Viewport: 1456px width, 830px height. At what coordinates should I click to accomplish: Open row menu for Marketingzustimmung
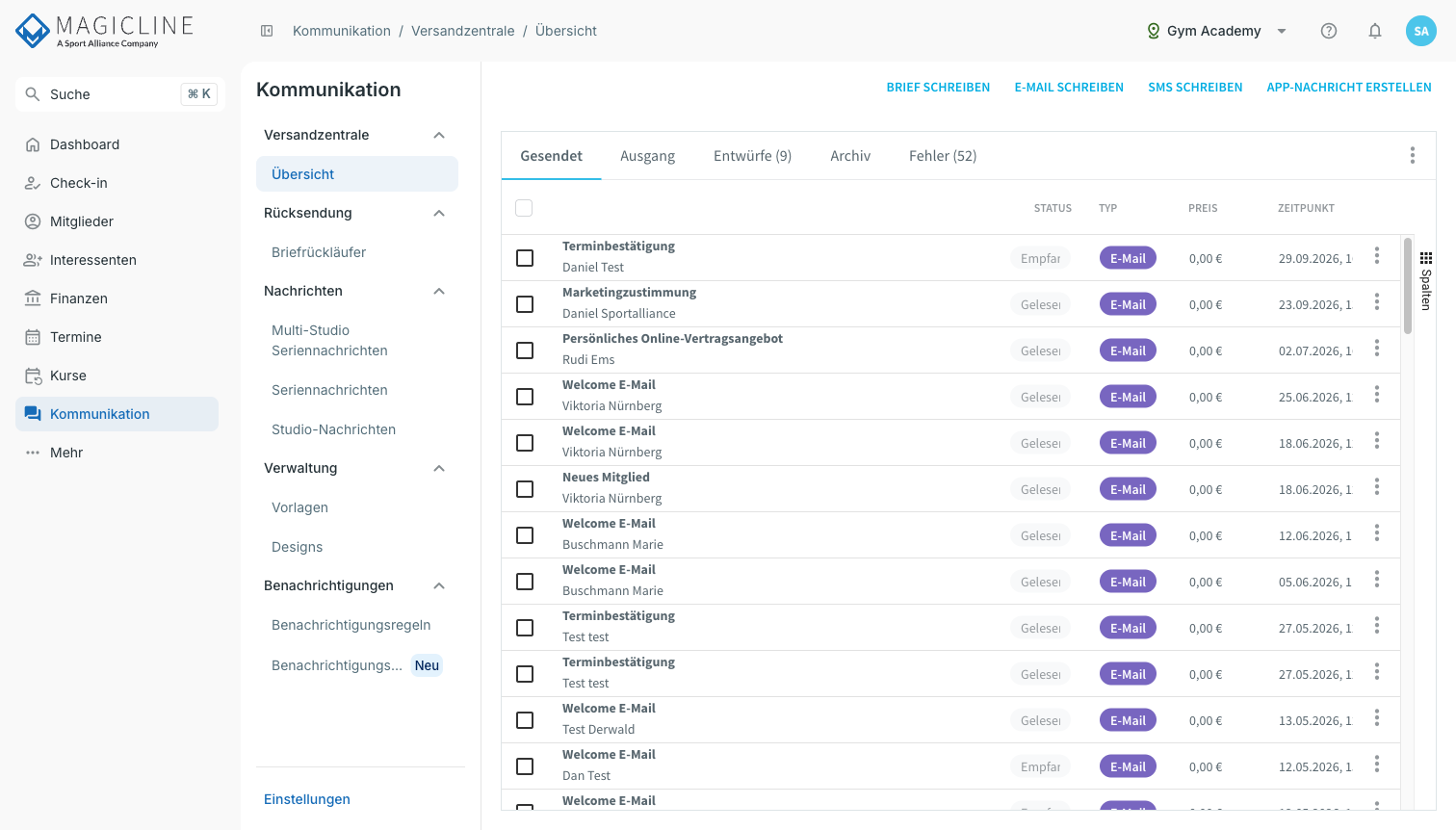(1377, 301)
